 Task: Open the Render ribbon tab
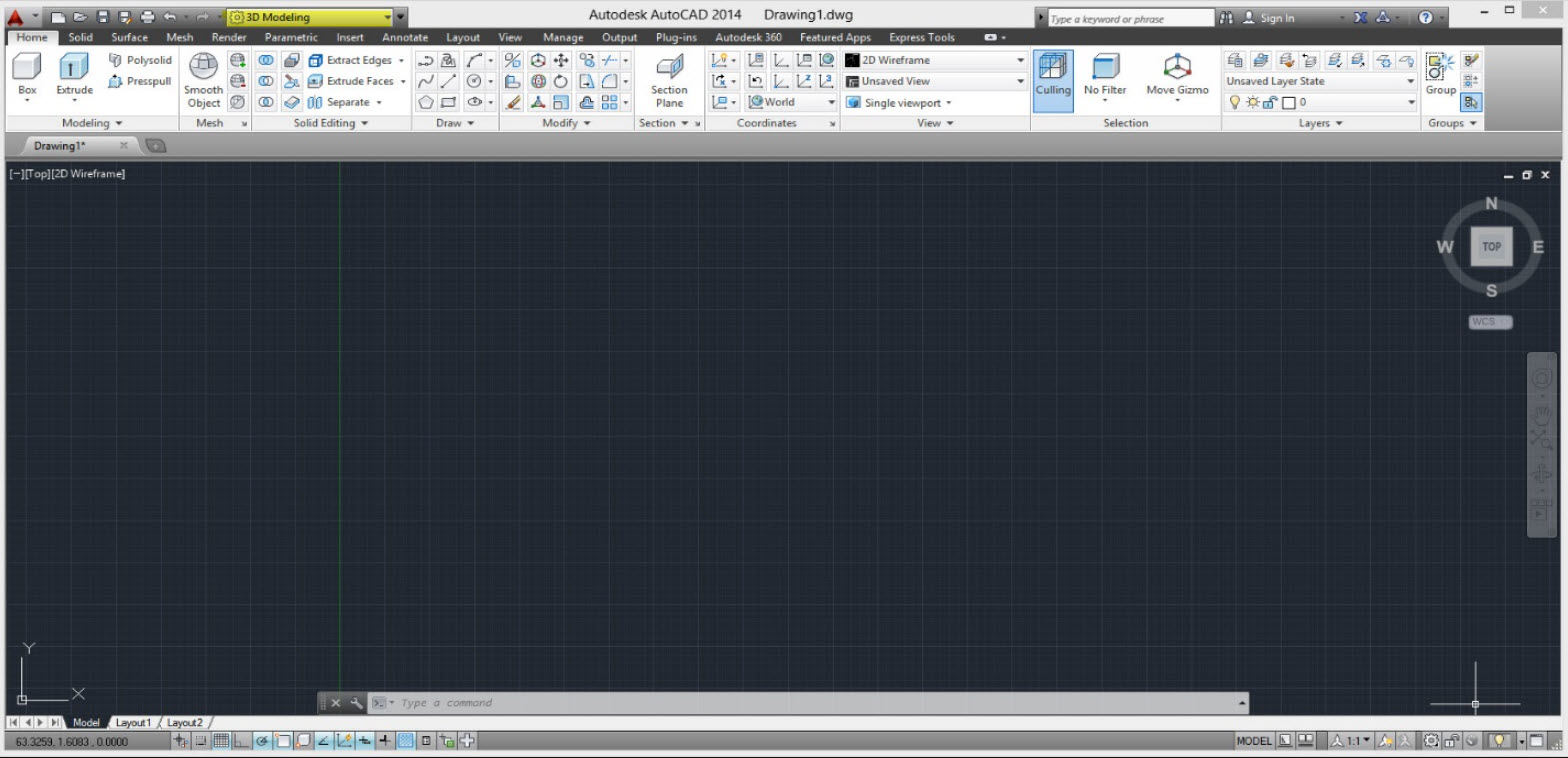click(x=229, y=37)
